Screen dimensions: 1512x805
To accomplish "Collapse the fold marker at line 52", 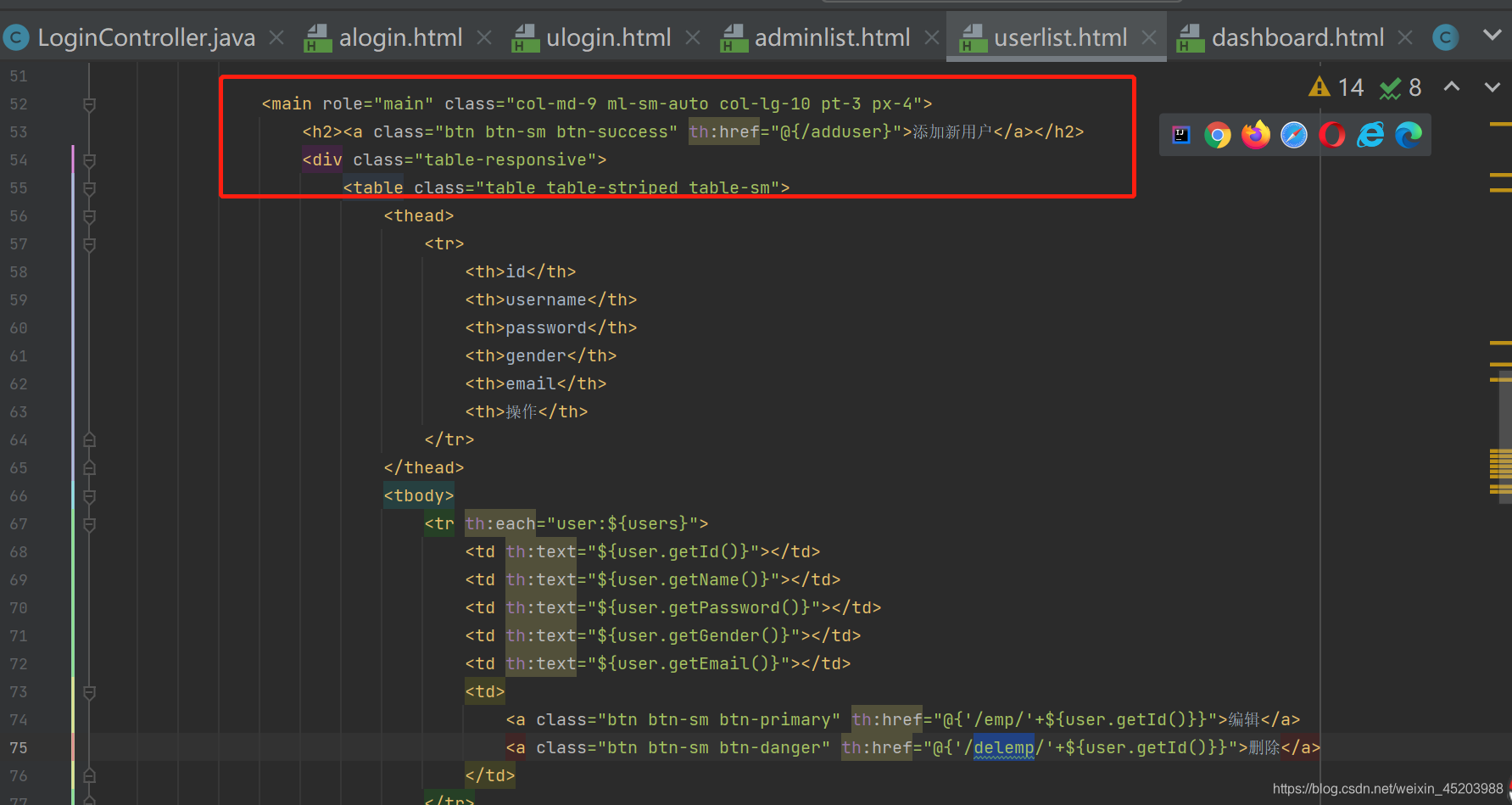I will click(x=89, y=104).
